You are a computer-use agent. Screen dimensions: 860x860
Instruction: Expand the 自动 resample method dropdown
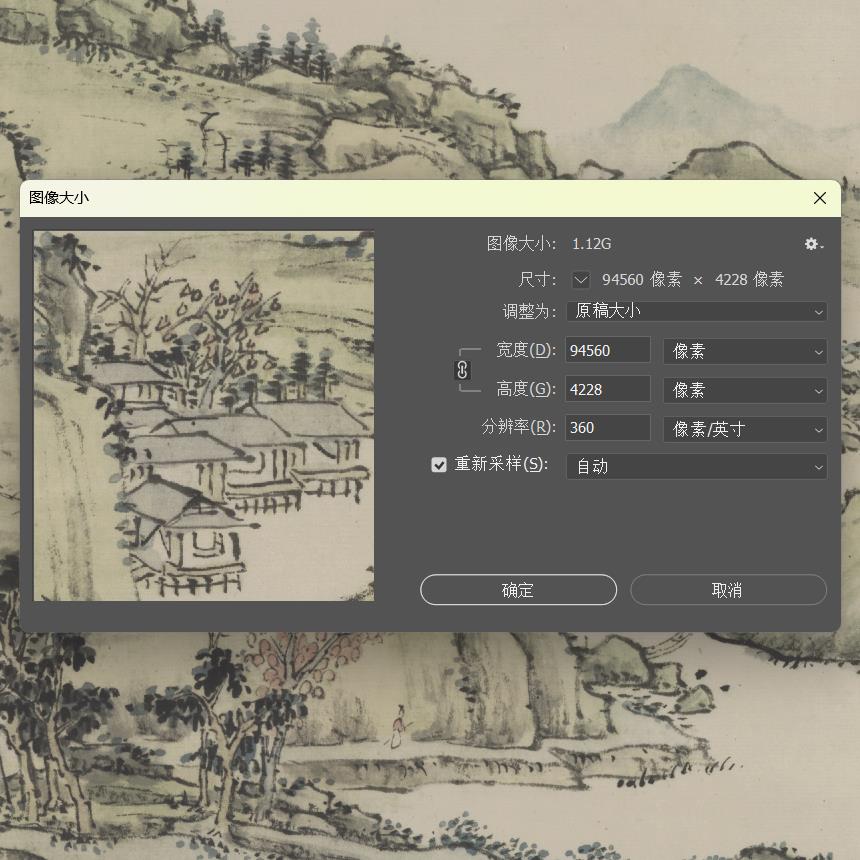(x=697, y=467)
